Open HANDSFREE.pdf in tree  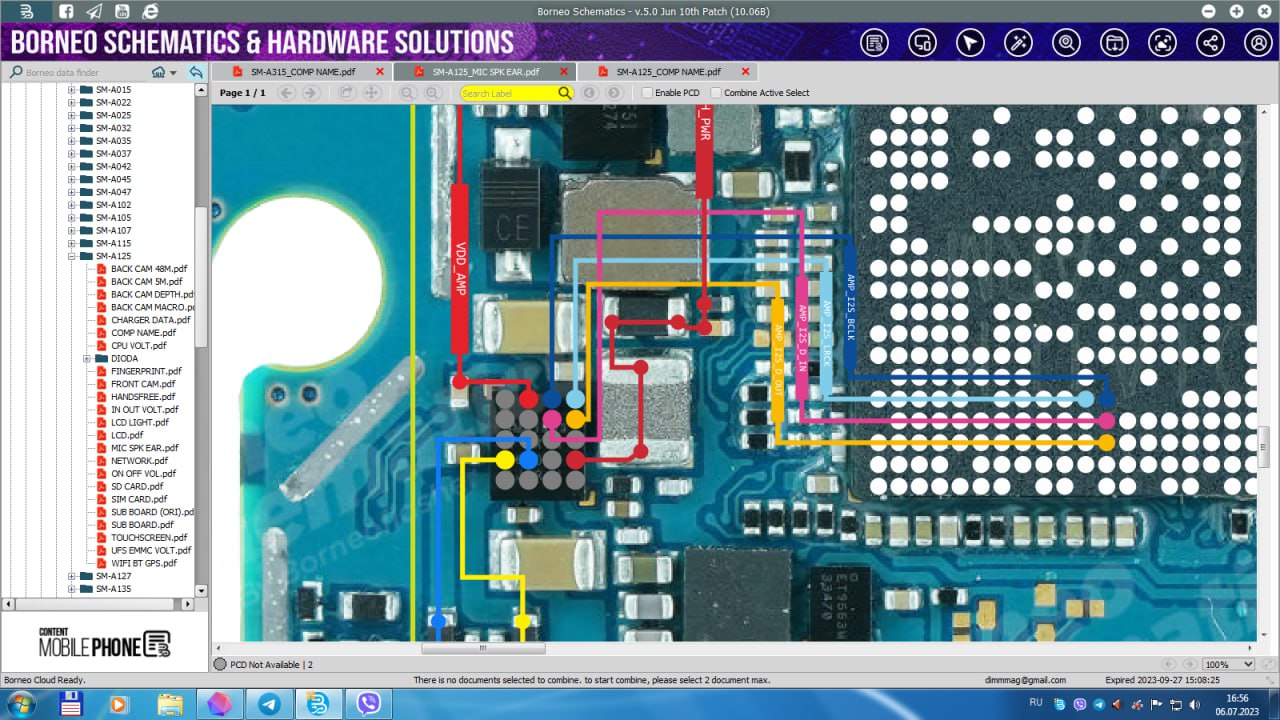click(144, 397)
